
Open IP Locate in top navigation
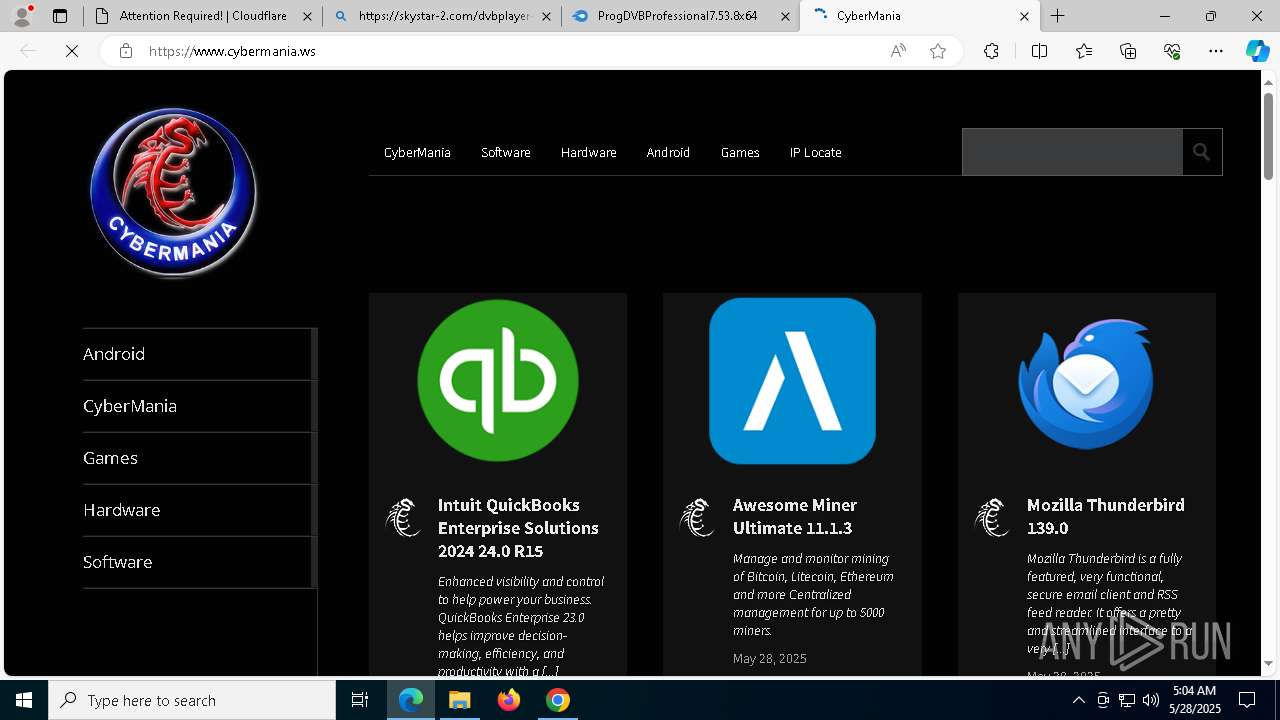[815, 152]
